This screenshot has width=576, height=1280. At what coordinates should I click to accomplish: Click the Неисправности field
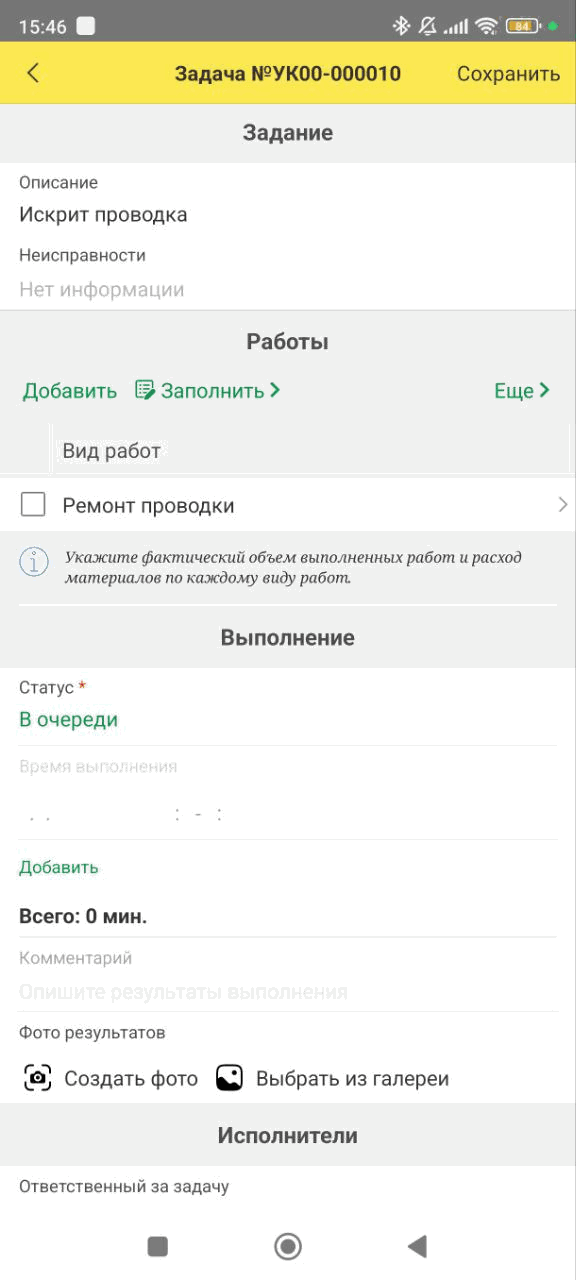(288, 290)
